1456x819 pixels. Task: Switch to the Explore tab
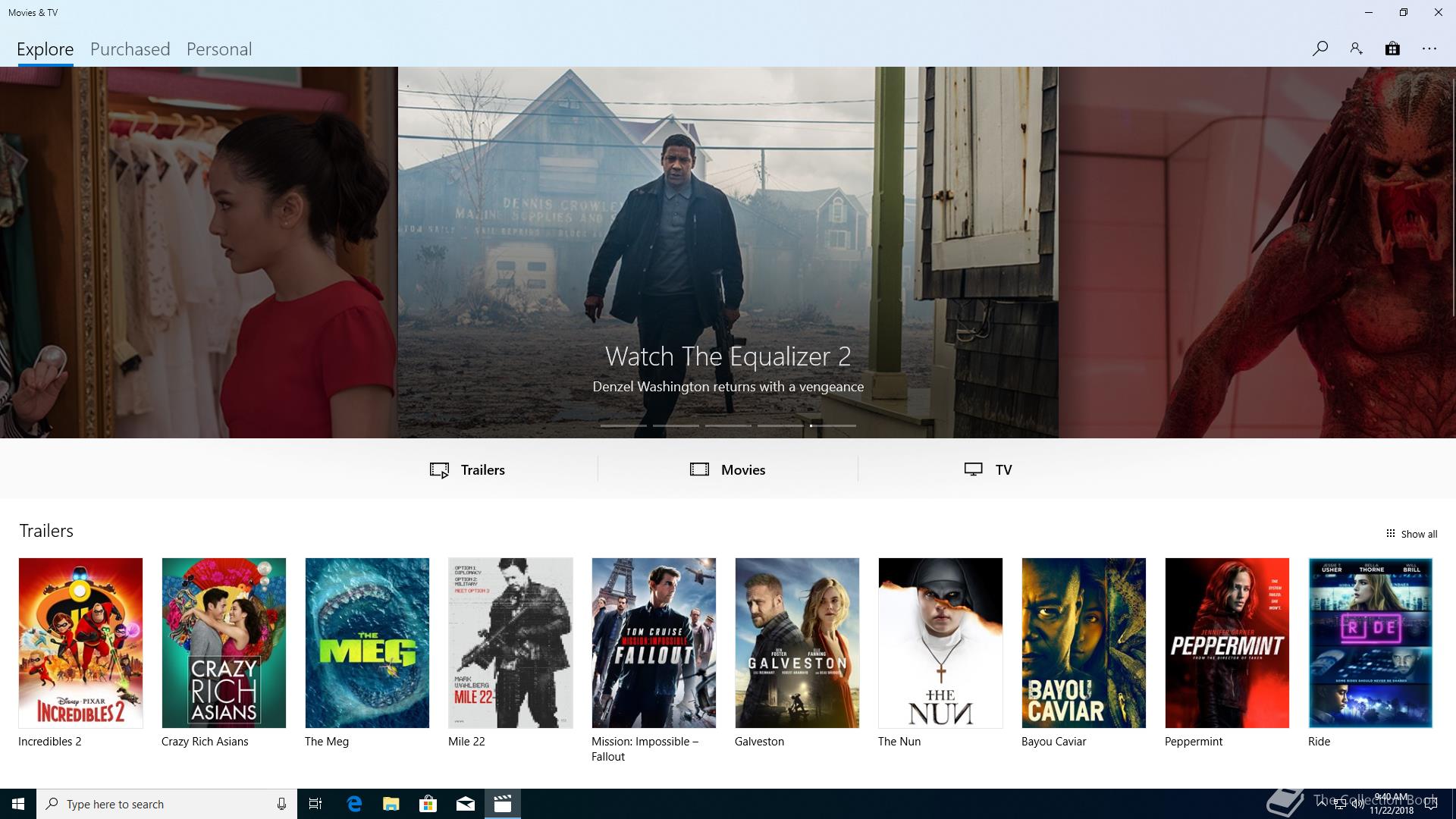[45, 49]
